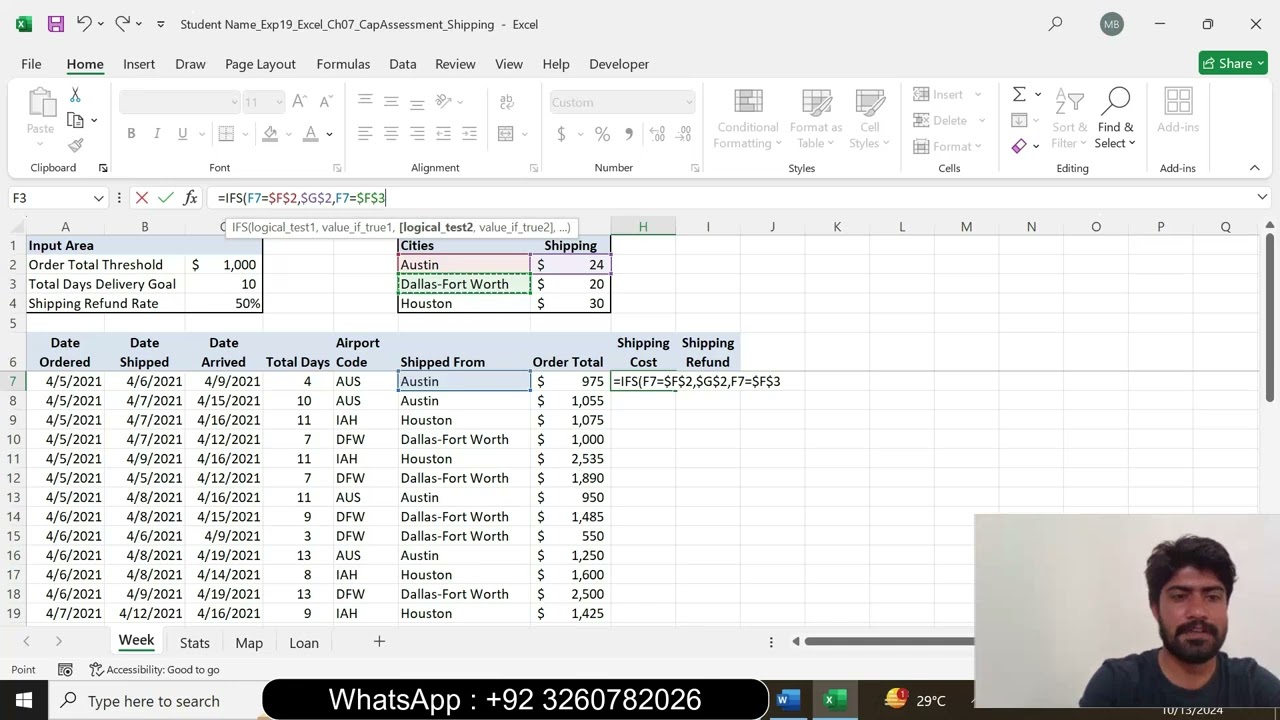Toggle align right for the cell
The height and width of the screenshot is (720, 1280).
pos(417,134)
